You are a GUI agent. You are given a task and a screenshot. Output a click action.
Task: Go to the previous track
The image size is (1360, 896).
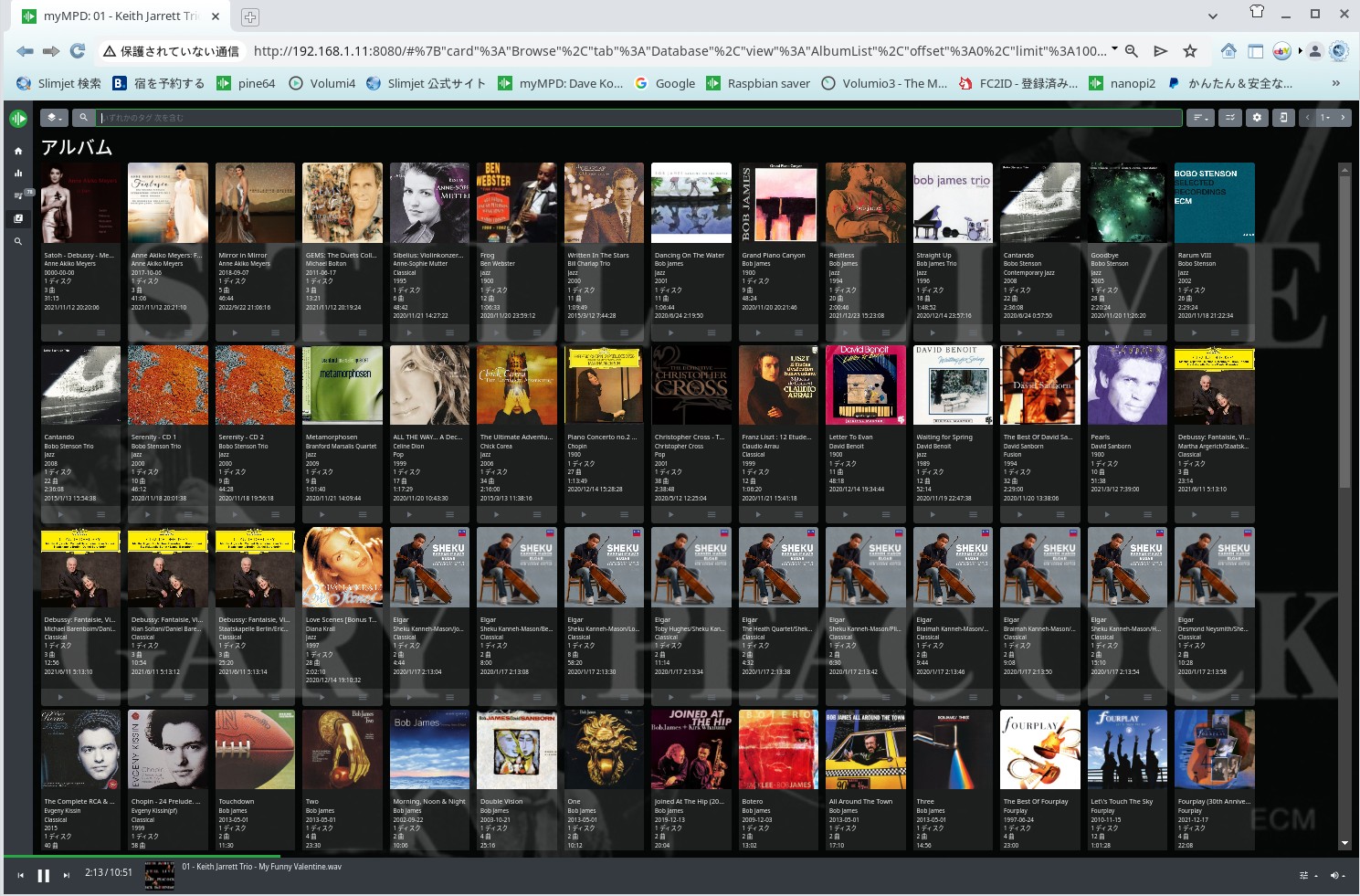(20, 876)
